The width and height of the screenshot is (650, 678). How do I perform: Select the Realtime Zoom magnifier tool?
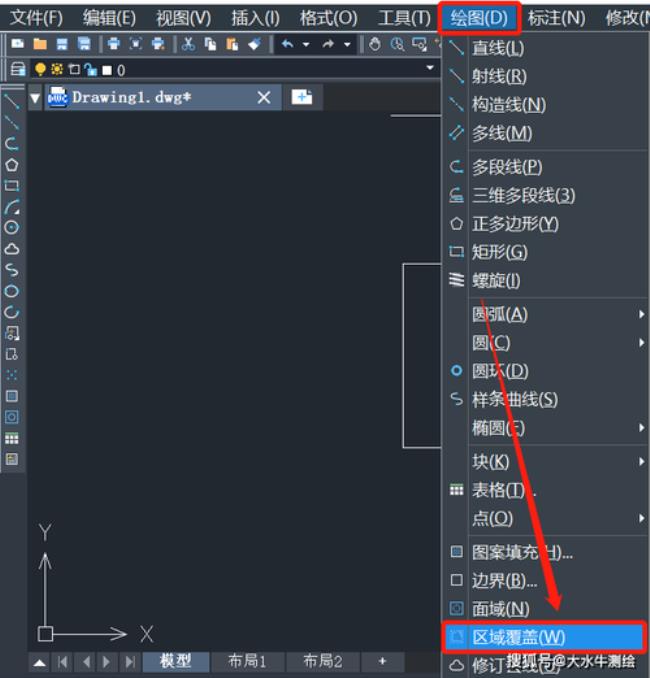397,44
